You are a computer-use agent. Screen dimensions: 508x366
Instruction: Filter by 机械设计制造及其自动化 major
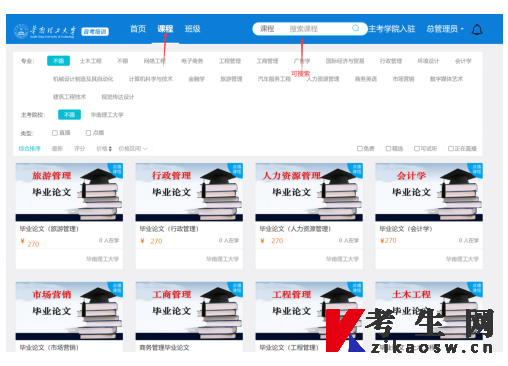click(83, 79)
